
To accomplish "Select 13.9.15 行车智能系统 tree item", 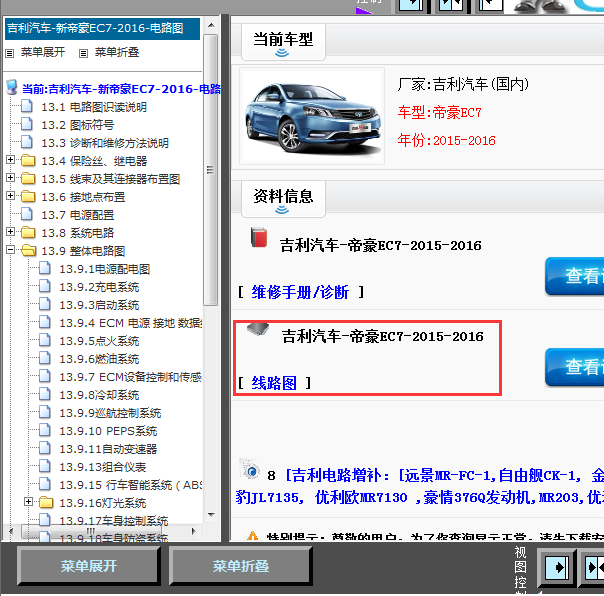I will 131,485.
